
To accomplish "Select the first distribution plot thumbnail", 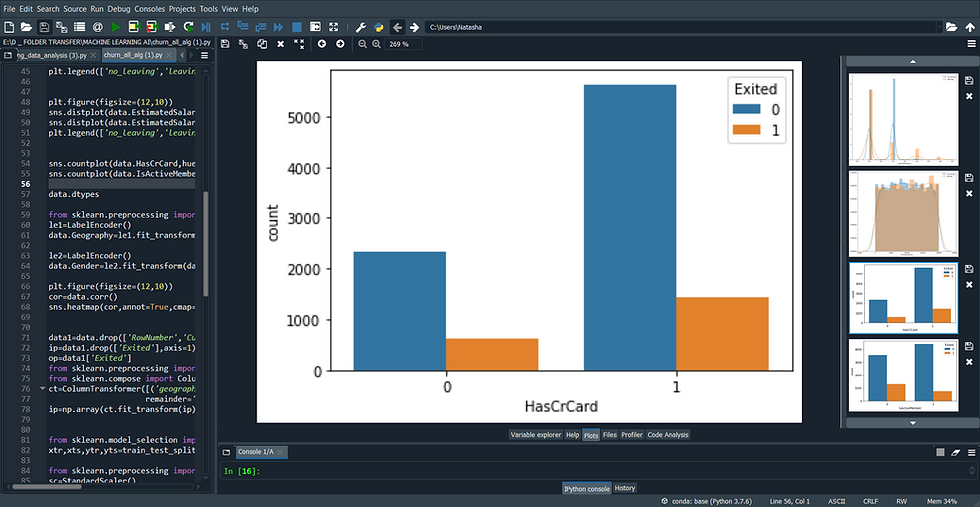I will tap(903, 119).
